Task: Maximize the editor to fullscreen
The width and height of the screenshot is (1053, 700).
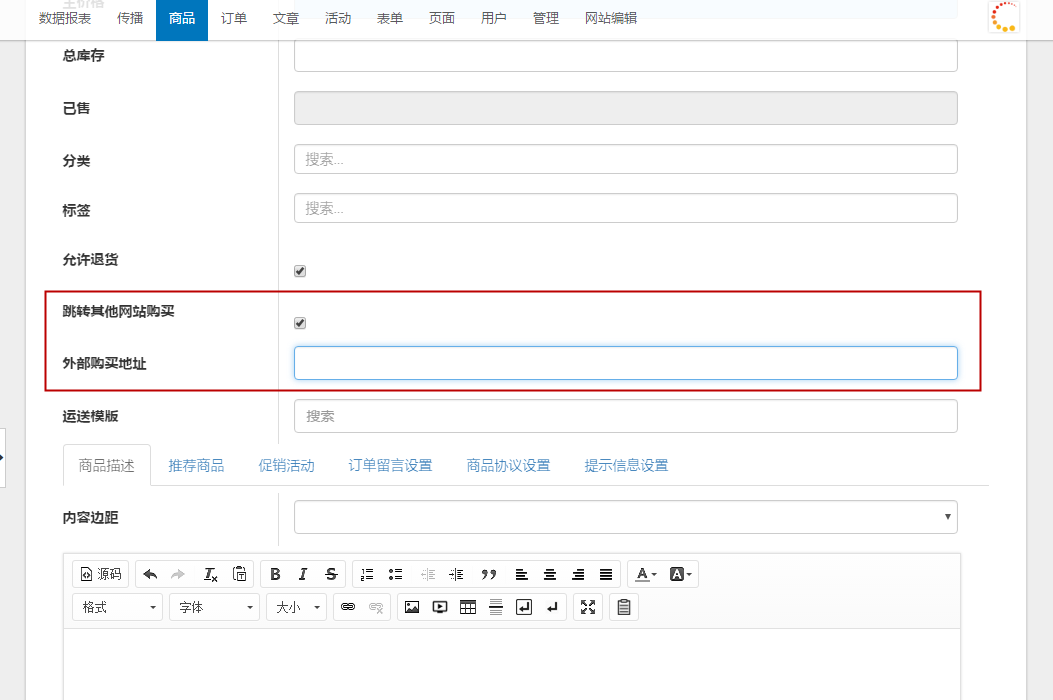Action: 588,607
